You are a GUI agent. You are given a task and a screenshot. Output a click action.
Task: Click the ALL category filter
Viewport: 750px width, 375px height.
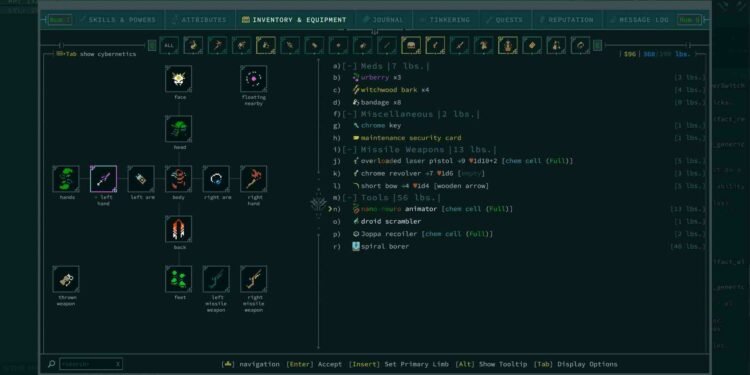tap(169, 45)
